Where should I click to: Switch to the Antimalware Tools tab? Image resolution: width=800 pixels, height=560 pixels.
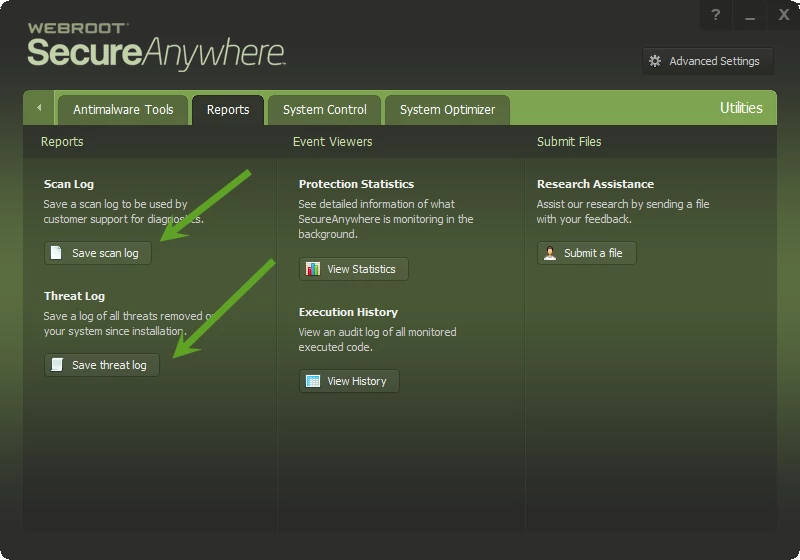coord(123,110)
